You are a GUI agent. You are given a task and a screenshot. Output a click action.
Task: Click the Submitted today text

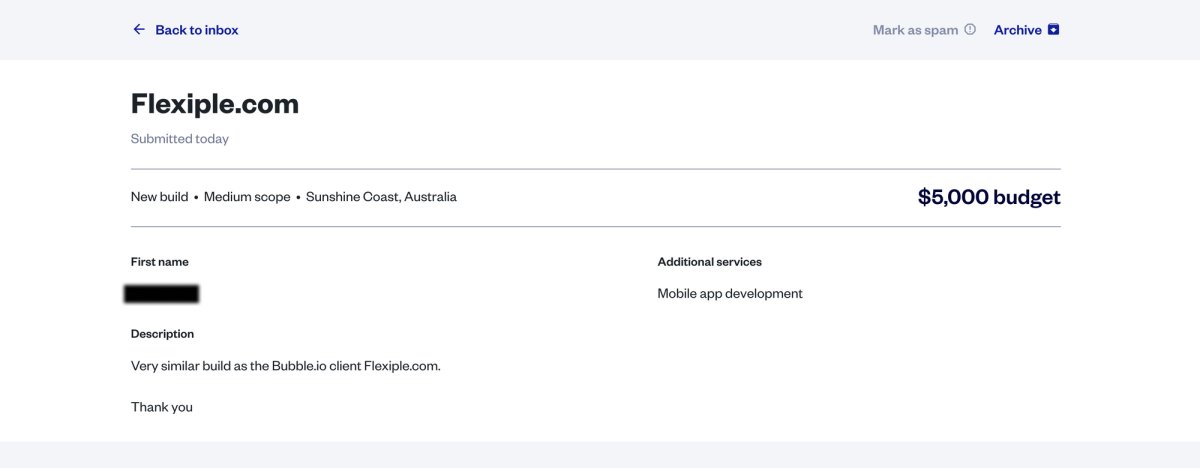click(180, 139)
